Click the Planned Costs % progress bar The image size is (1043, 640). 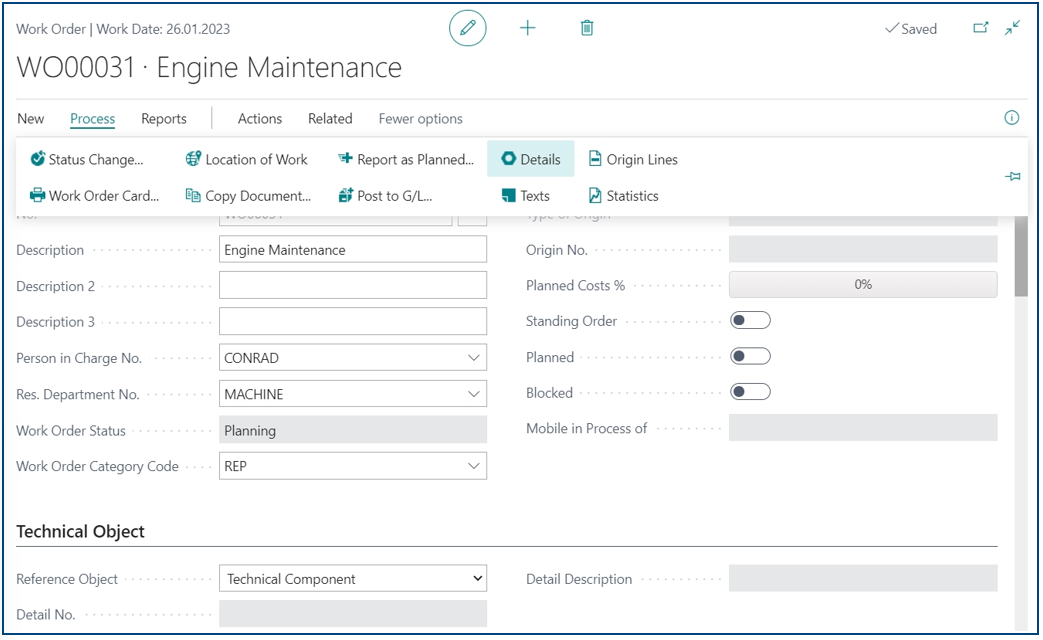[x=863, y=284]
